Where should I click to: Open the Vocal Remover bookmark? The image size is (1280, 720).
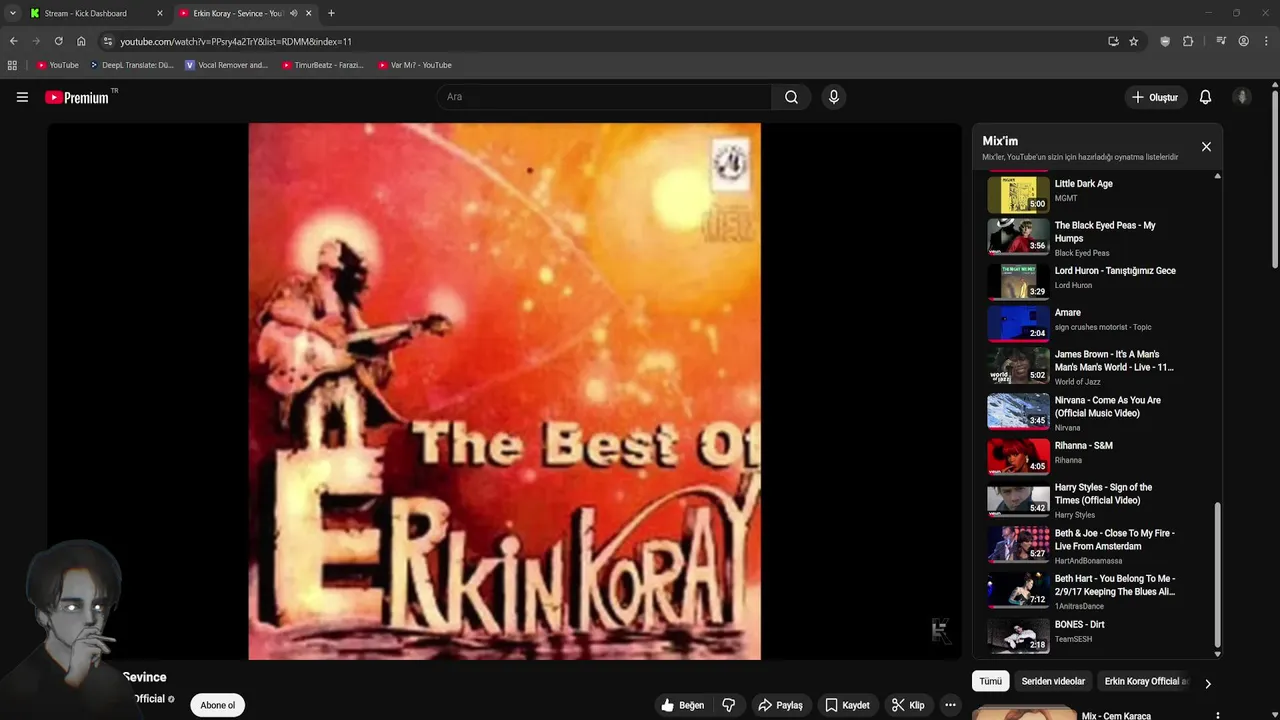227,65
